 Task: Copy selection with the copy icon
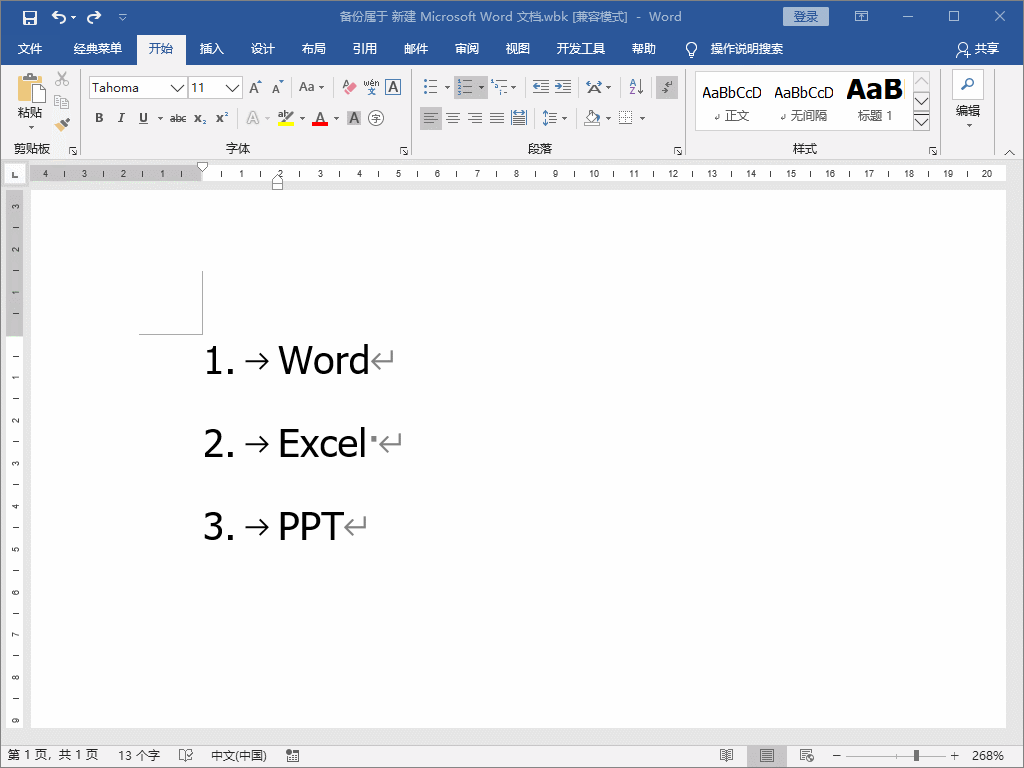tap(62, 102)
